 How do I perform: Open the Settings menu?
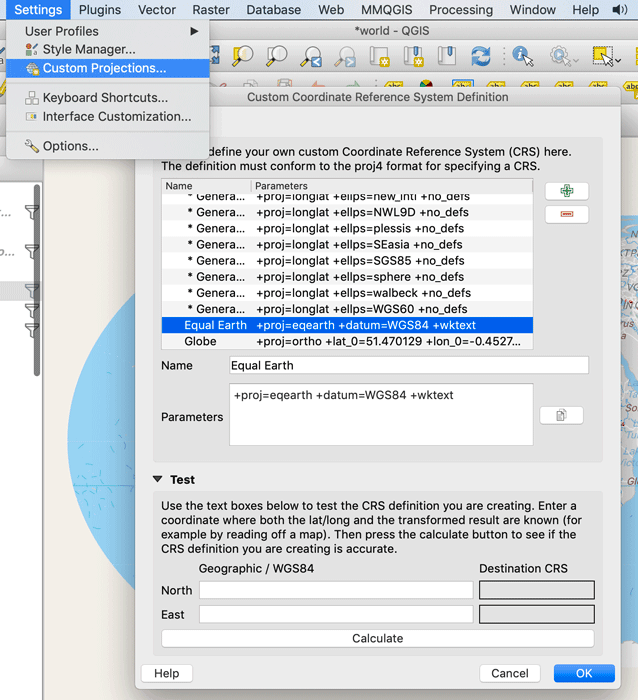tap(38, 9)
